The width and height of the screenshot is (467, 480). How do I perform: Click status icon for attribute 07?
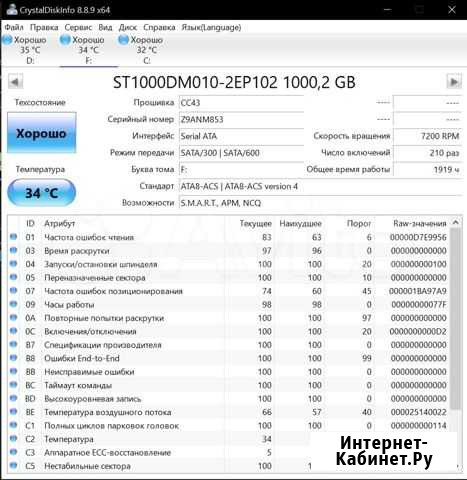tap(13, 291)
